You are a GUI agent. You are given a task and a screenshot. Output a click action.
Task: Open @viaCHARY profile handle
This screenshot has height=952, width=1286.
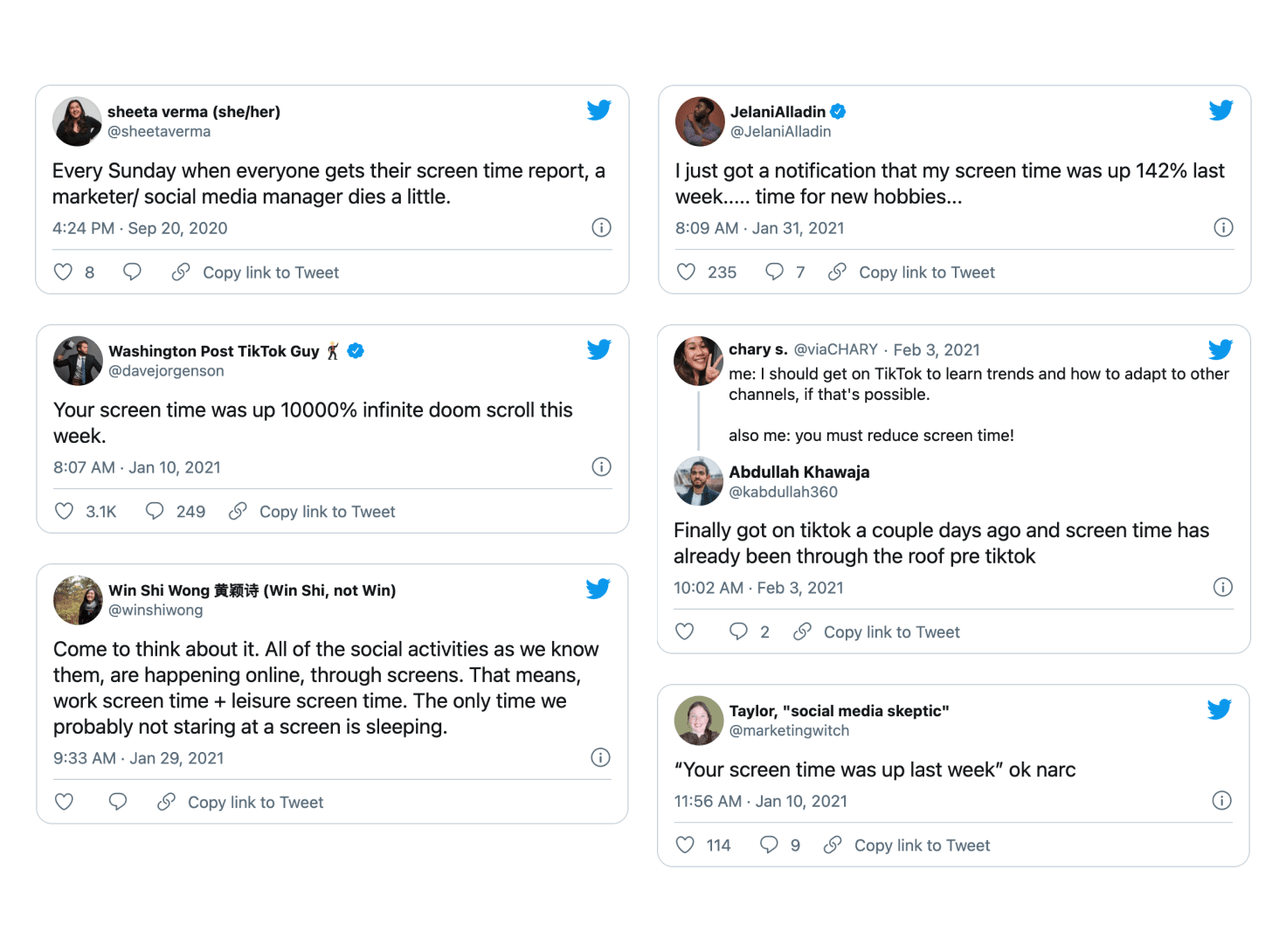[x=836, y=349]
